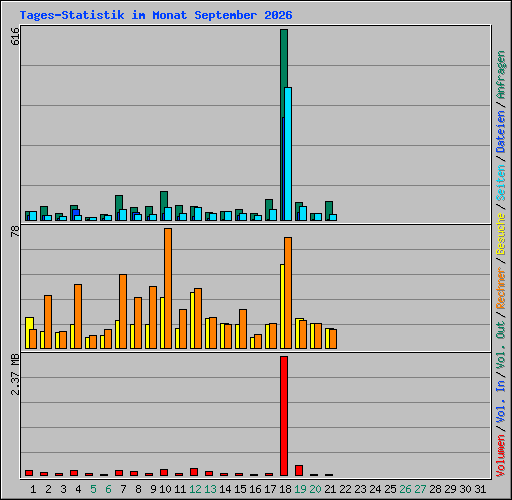
Task: Click the green Anfragen legend label
Action: (501, 75)
